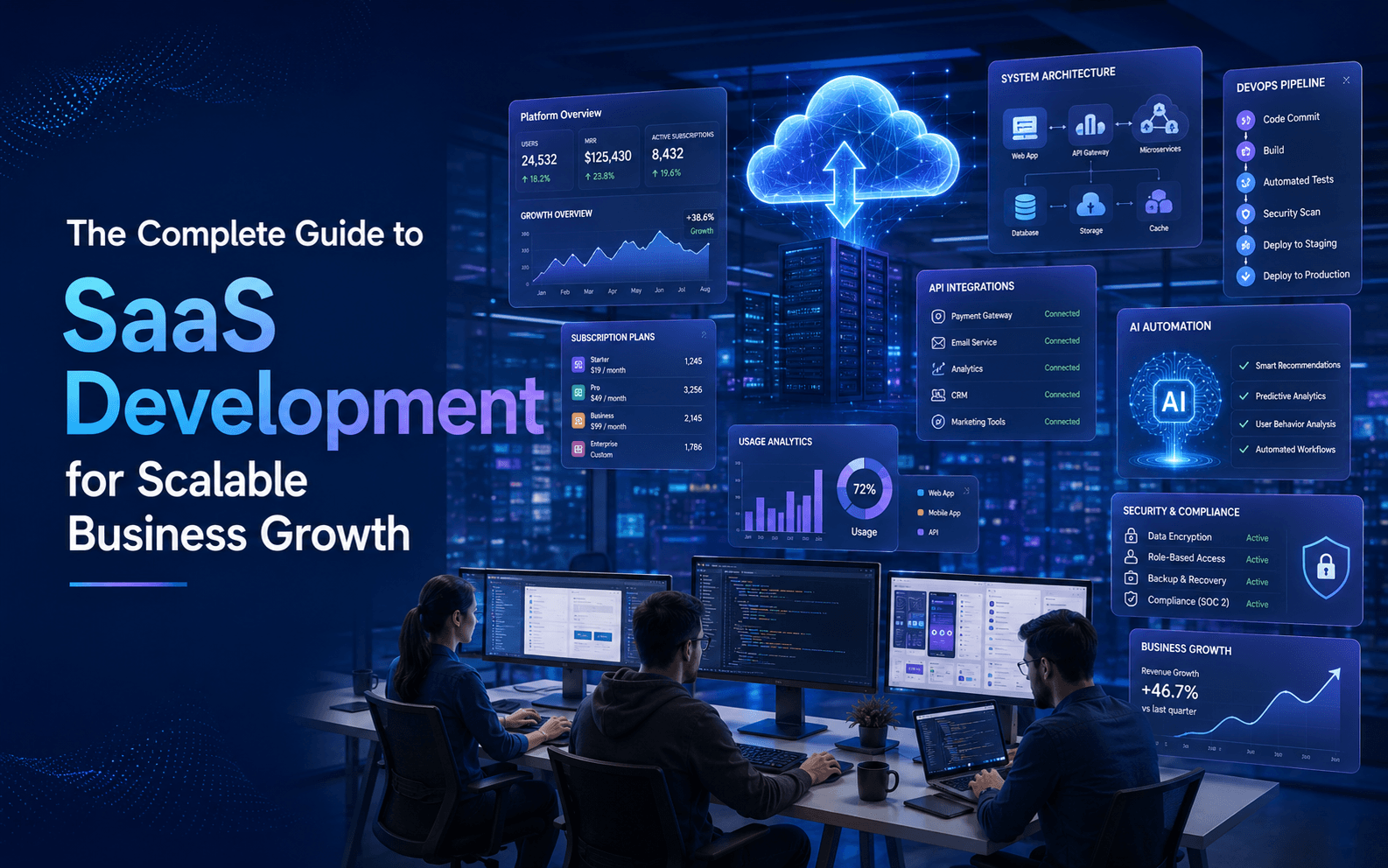Image resolution: width=1388 pixels, height=868 pixels.
Task: Click the Starter plan count 1,245
Action: tap(693, 360)
